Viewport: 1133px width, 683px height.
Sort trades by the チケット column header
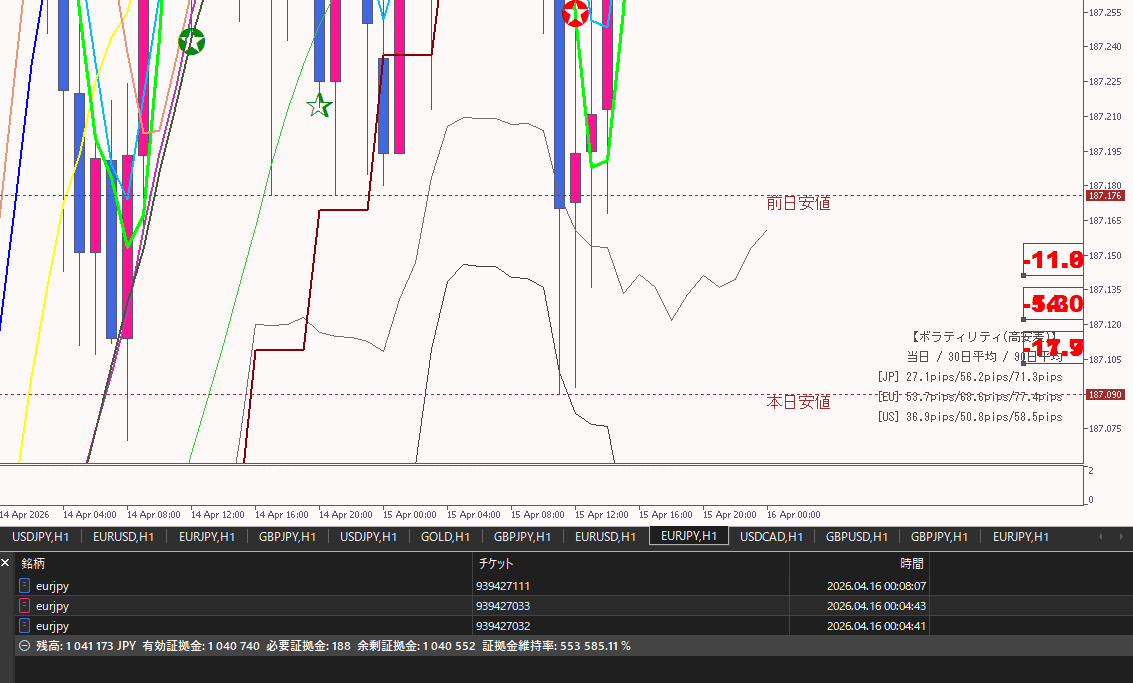point(496,564)
